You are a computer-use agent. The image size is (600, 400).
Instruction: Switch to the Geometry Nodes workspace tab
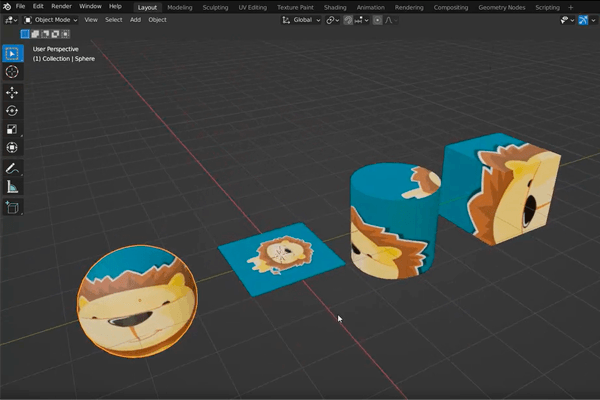[x=502, y=7]
